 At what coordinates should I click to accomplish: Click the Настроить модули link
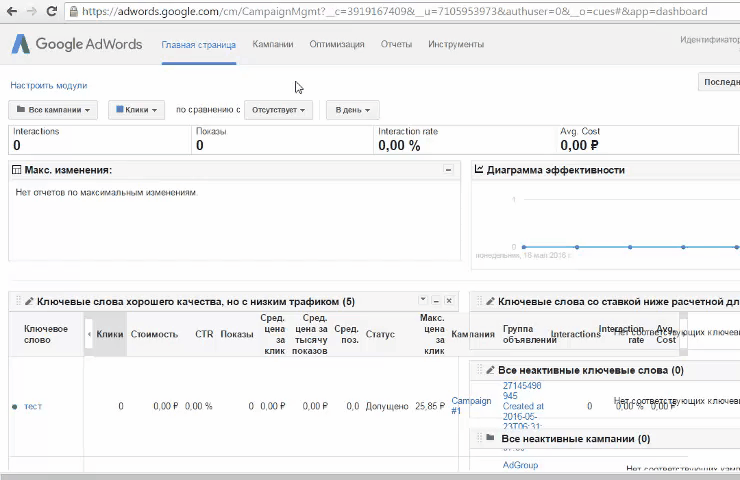(x=48, y=86)
